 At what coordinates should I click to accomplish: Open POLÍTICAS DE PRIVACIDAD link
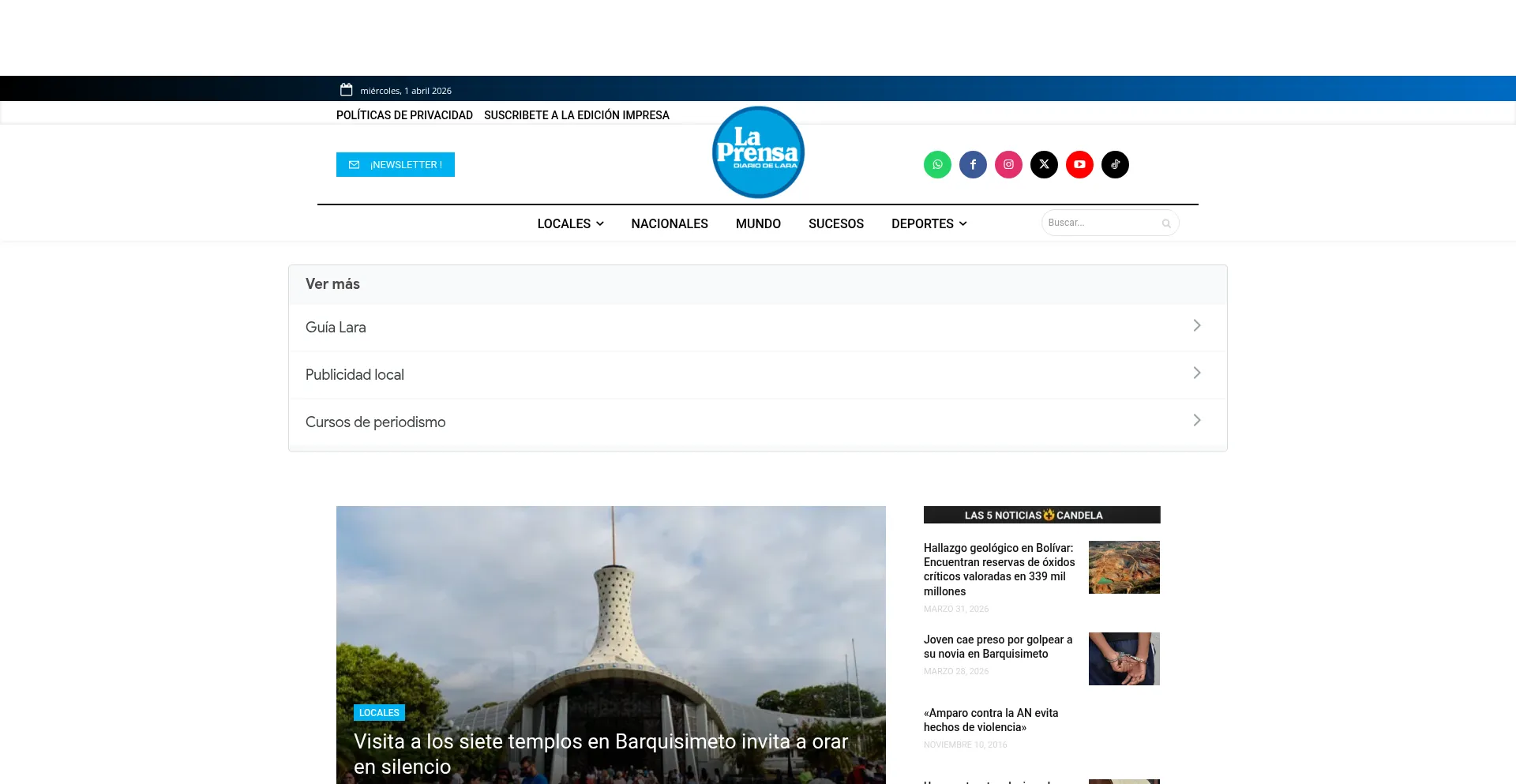pos(404,115)
